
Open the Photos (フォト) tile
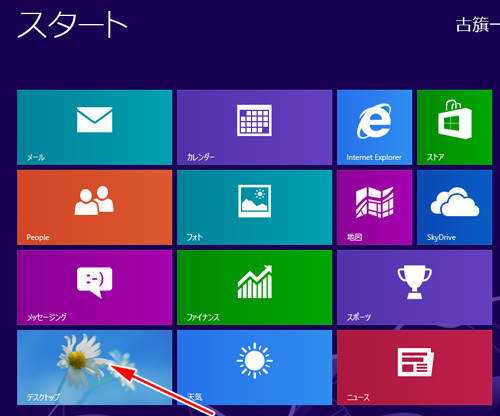click(254, 207)
